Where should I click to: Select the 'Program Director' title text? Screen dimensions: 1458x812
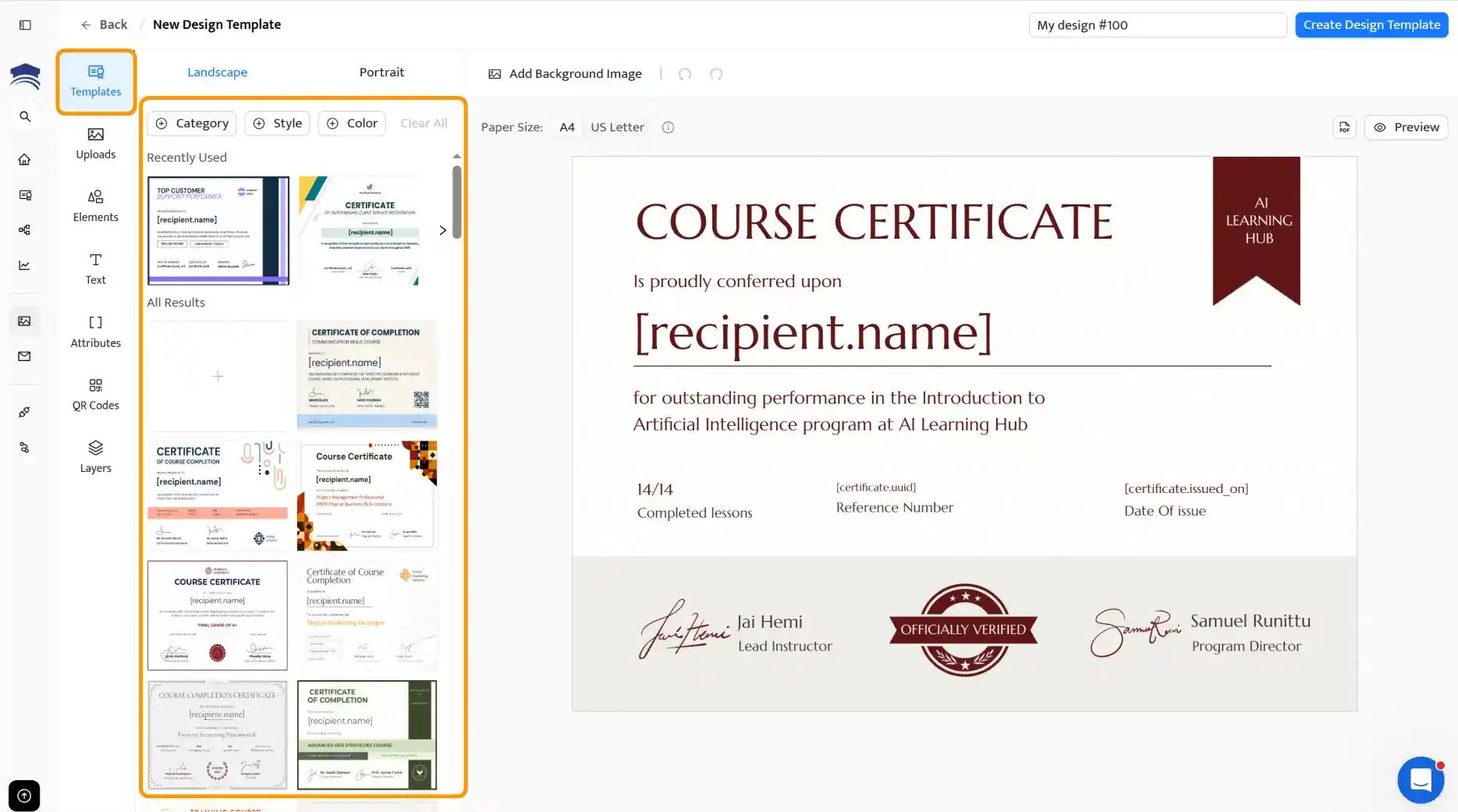pyautogui.click(x=1246, y=646)
